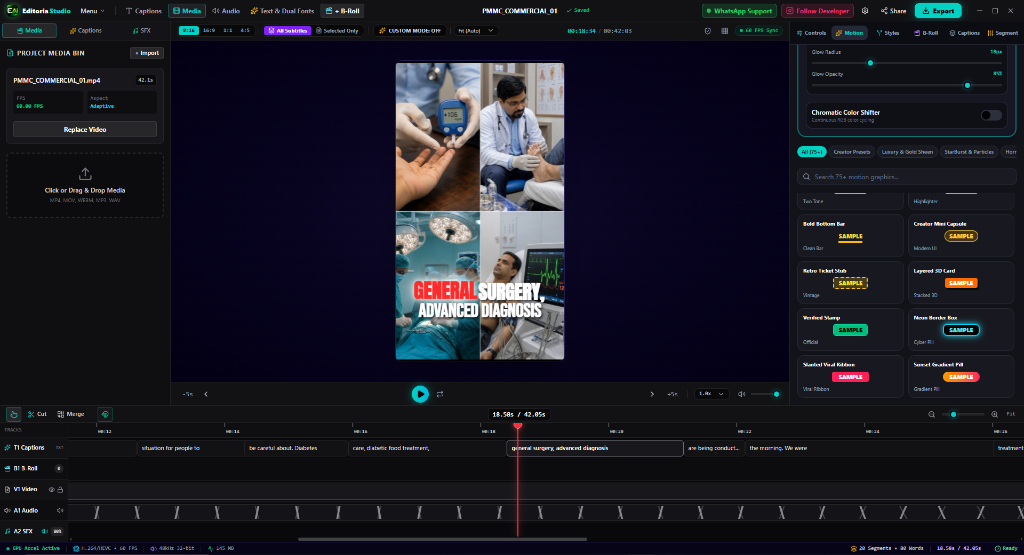Open the playback speed 1.0x dropdown
The image size is (1024, 555).
coord(711,394)
